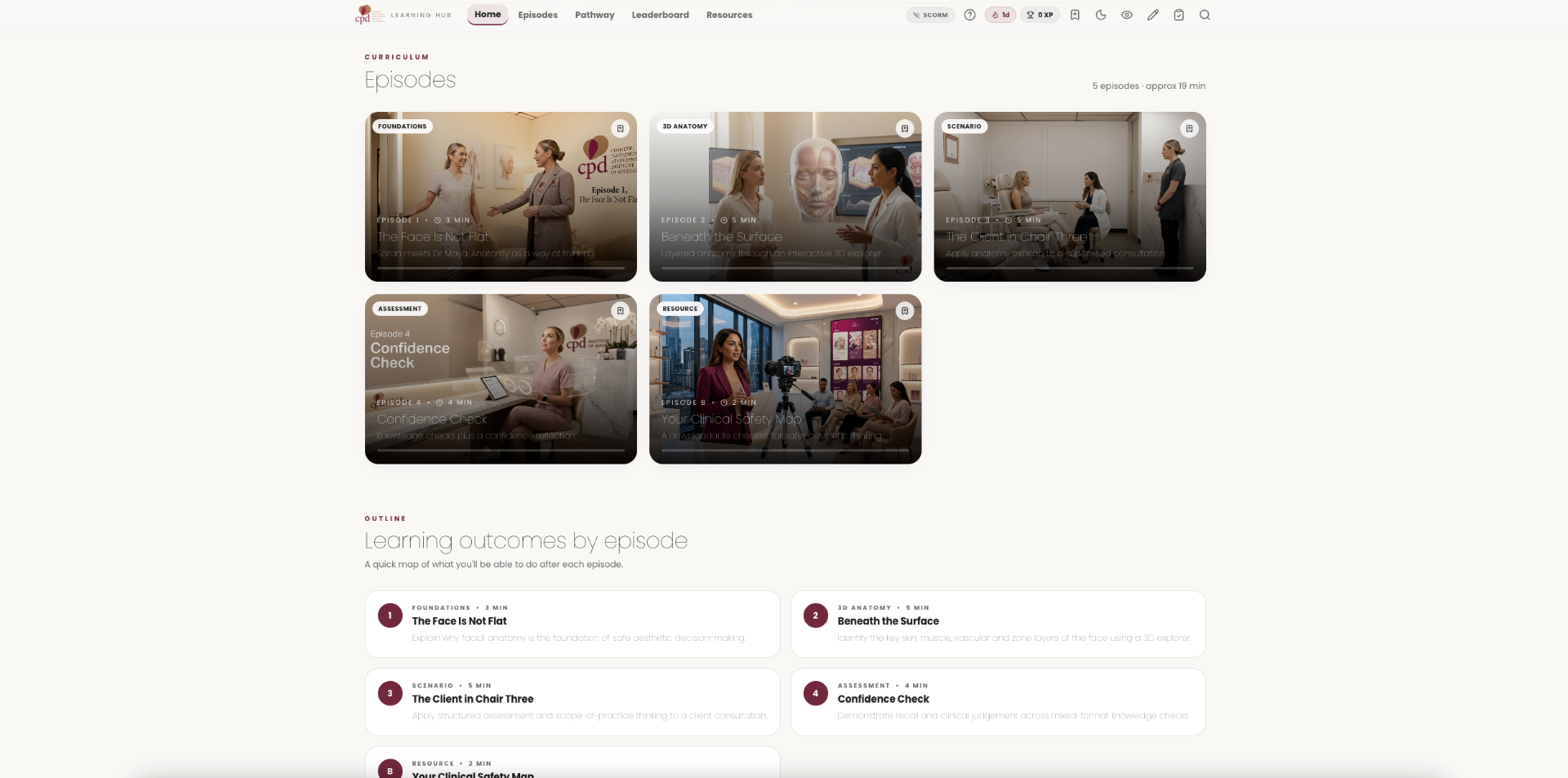The image size is (1568, 778).
Task: Click the 0 XP trophy badge
Action: (1040, 15)
